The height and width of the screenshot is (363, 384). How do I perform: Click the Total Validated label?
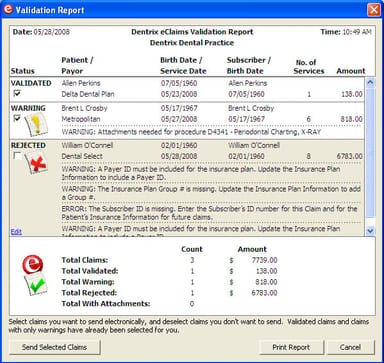pyautogui.click(x=90, y=271)
